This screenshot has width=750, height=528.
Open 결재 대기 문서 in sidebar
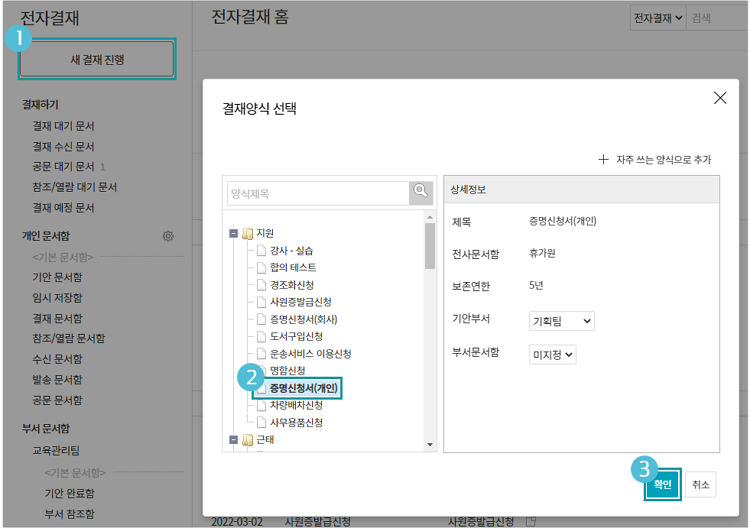63,126
